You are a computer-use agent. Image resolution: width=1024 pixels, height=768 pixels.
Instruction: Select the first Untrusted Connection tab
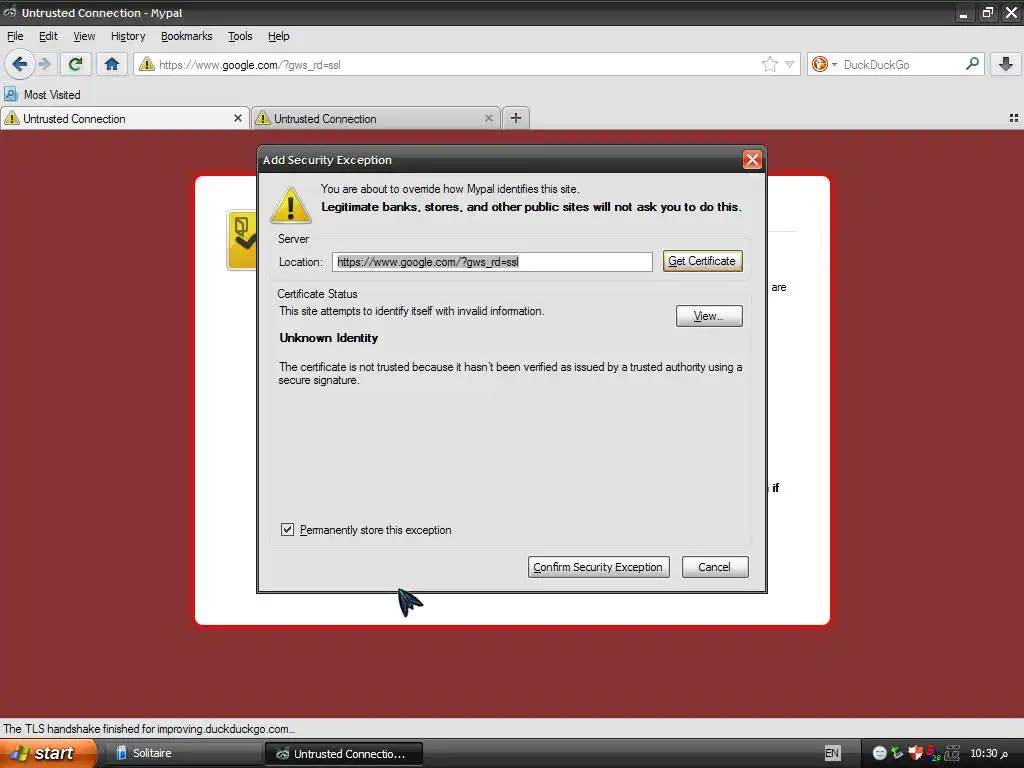124,118
